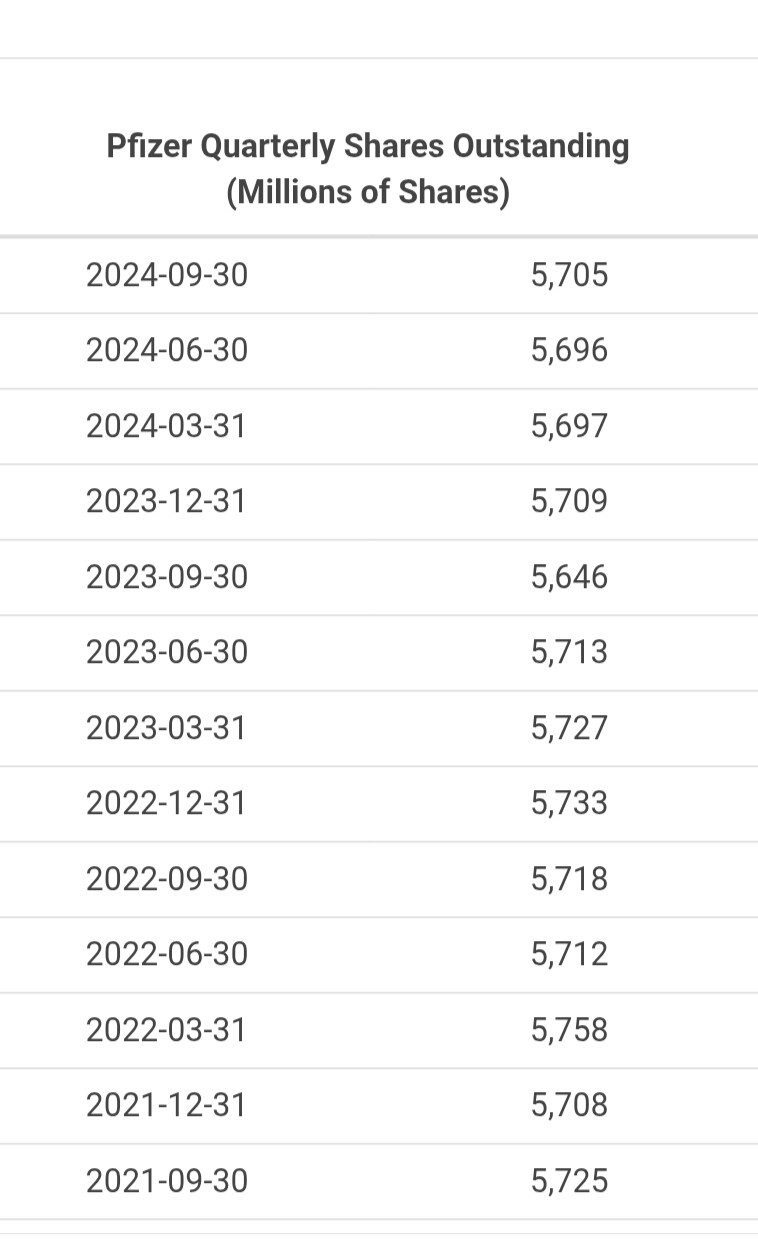This screenshot has height=1248, width=758.
Task: Select the 5,705 shares value
Action: 569,275
